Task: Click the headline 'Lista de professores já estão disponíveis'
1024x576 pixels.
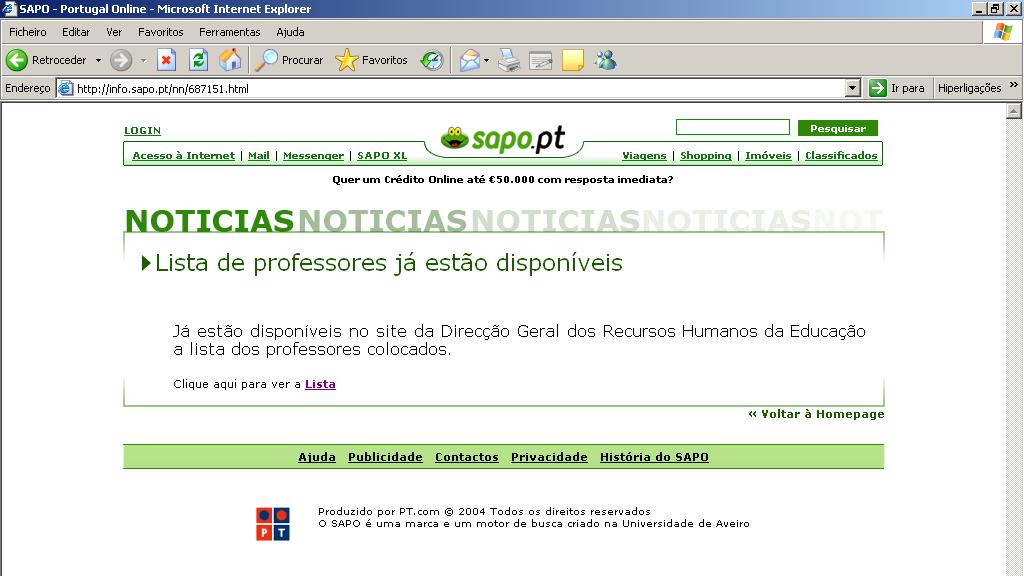Action: [x=389, y=263]
